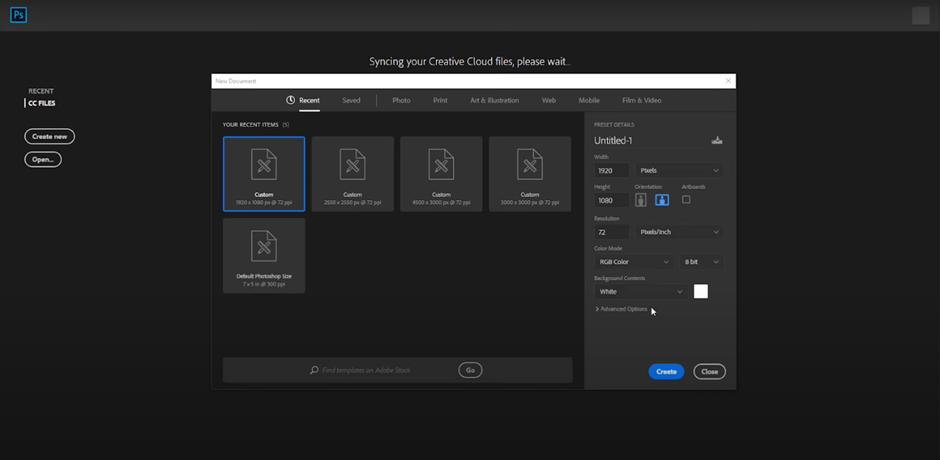940x460 pixels.
Task: Expand Advanced Options section
Action: point(622,309)
